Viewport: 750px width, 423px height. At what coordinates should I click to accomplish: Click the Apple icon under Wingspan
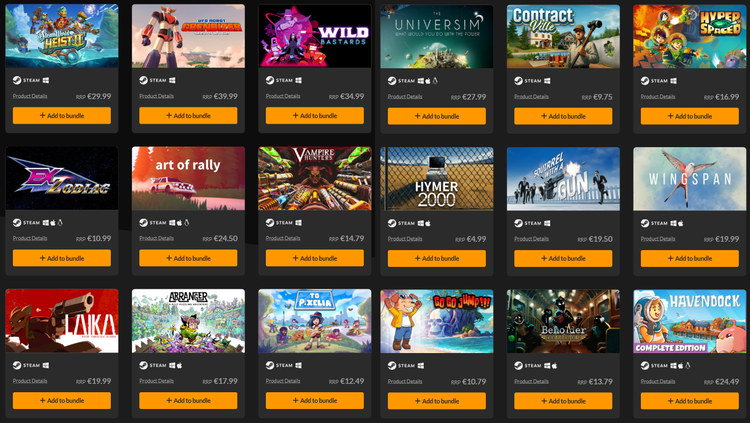pos(681,223)
